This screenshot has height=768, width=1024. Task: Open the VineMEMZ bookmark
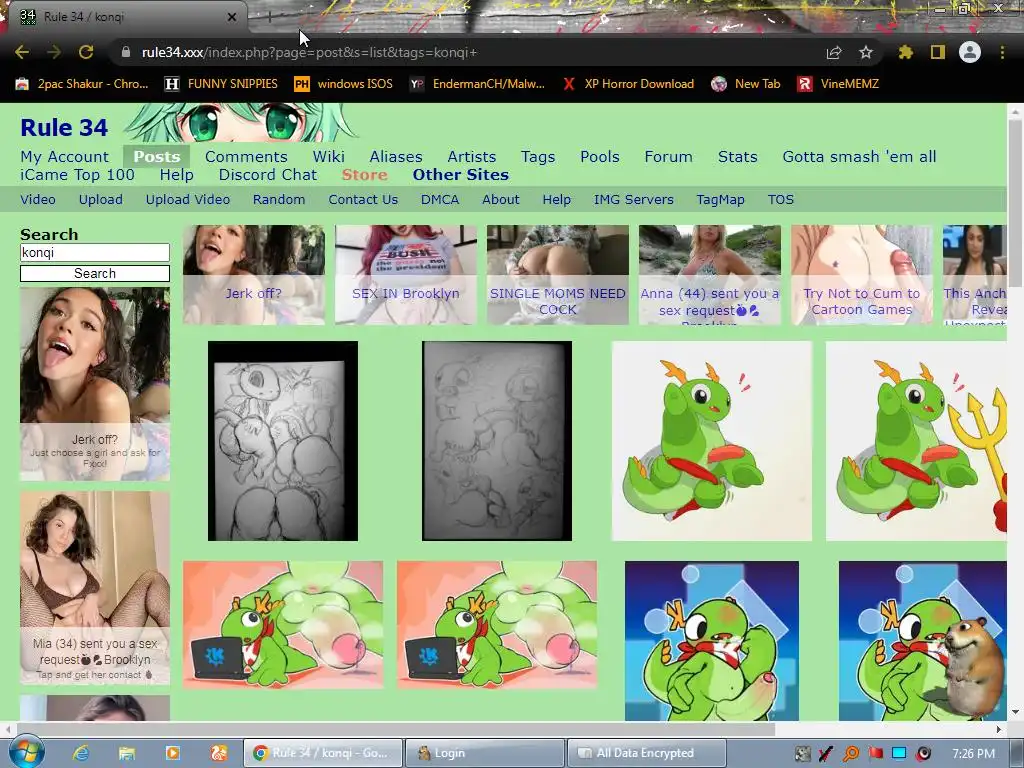839,84
